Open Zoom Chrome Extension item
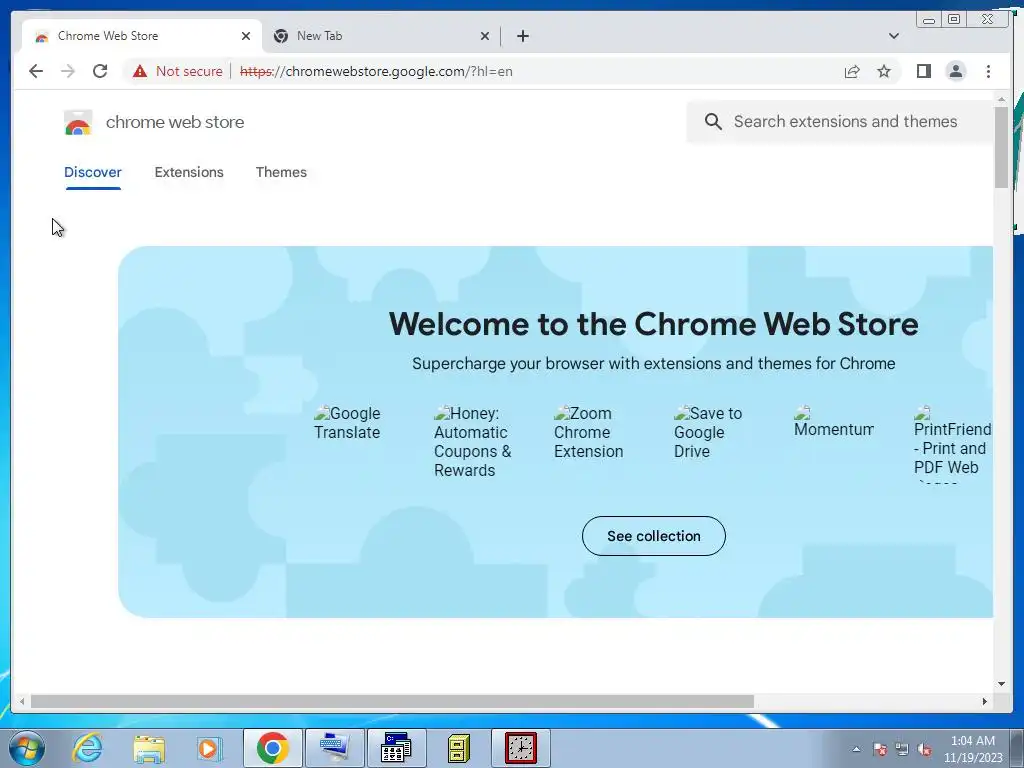The height and width of the screenshot is (768, 1024). pos(588,432)
